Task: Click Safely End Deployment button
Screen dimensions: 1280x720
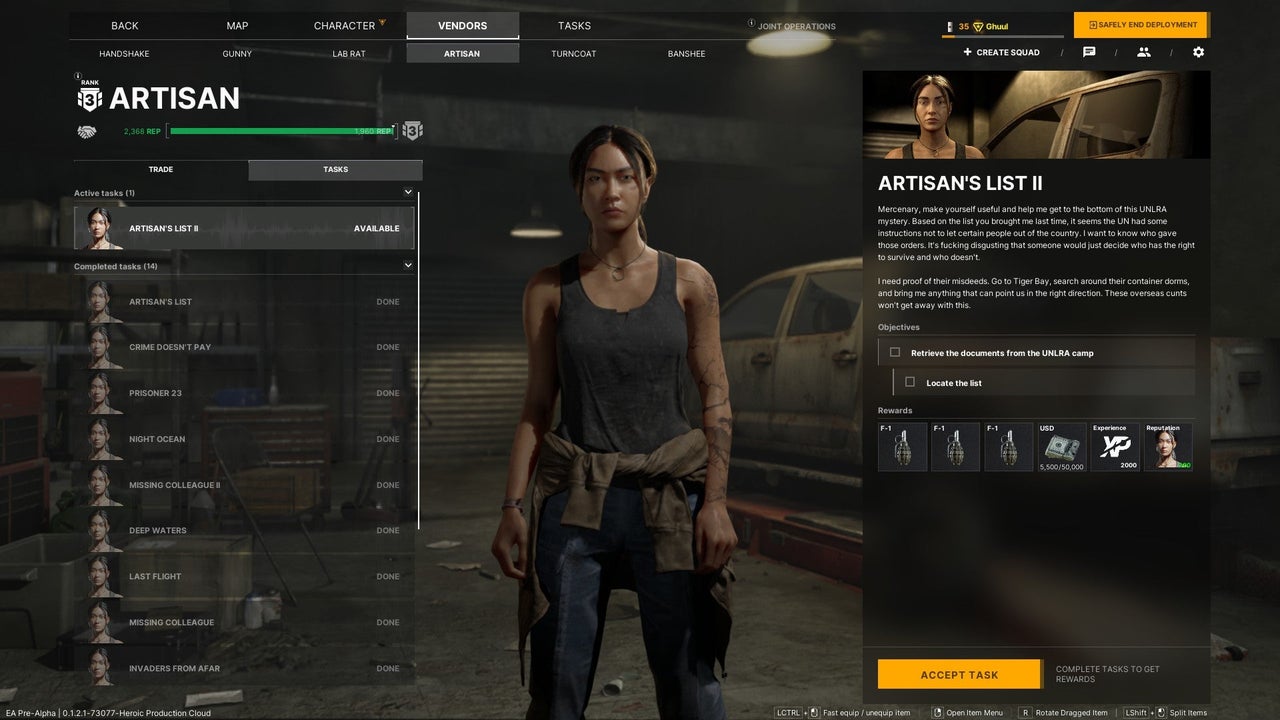Action: [x=1141, y=25]
